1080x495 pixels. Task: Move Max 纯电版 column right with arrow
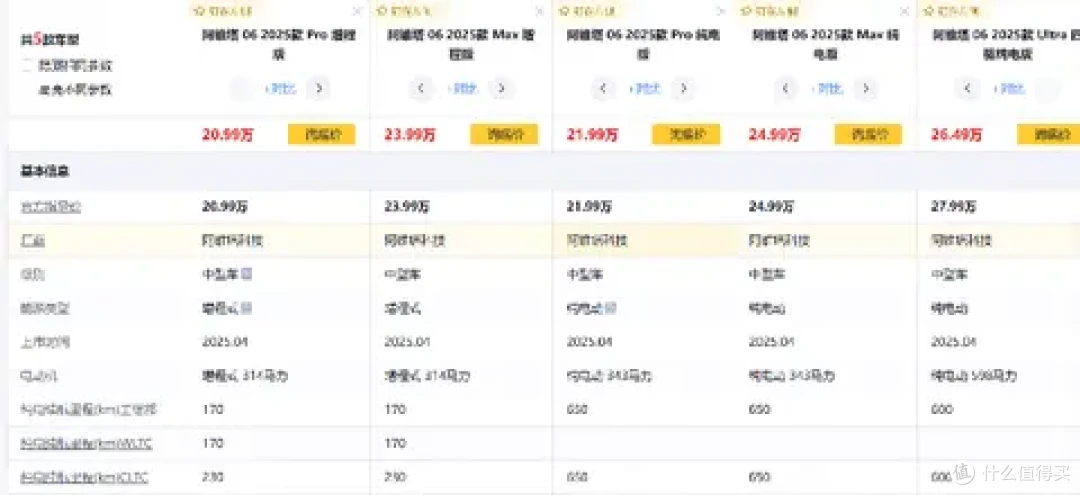[x=866, y=89]
